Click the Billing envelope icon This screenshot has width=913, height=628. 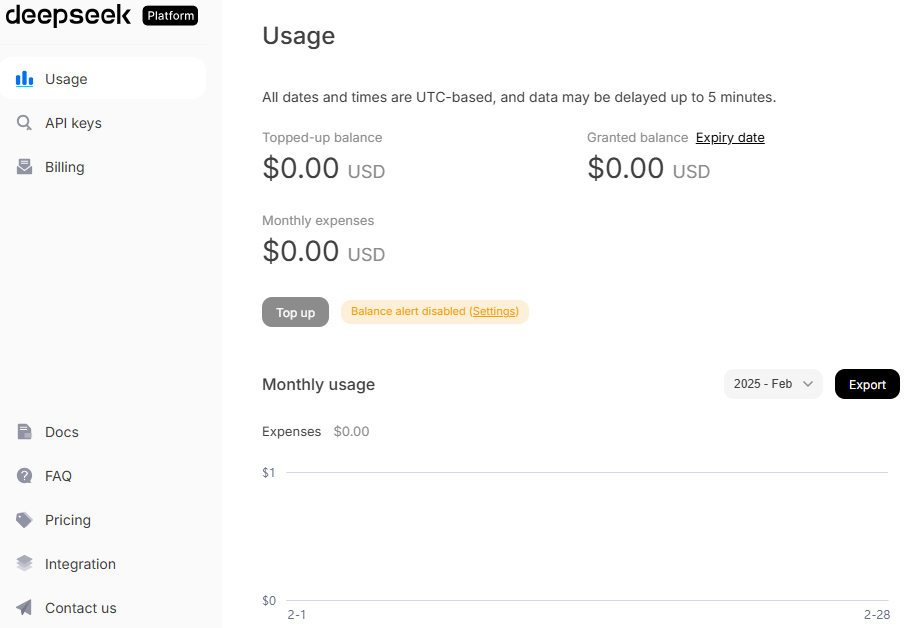coord(25,167)
